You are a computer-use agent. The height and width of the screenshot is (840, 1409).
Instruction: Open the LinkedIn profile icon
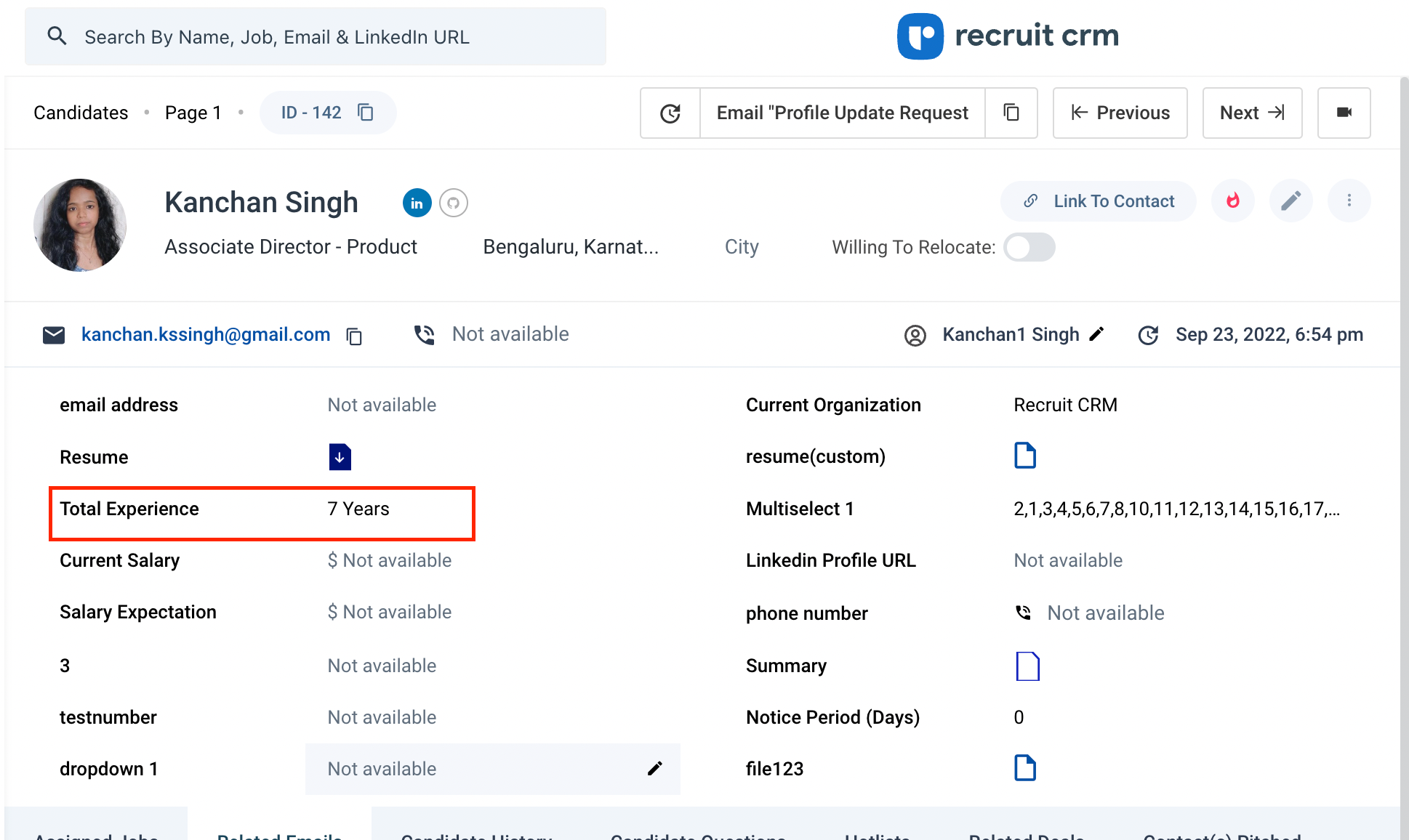[x=417, y=203]
